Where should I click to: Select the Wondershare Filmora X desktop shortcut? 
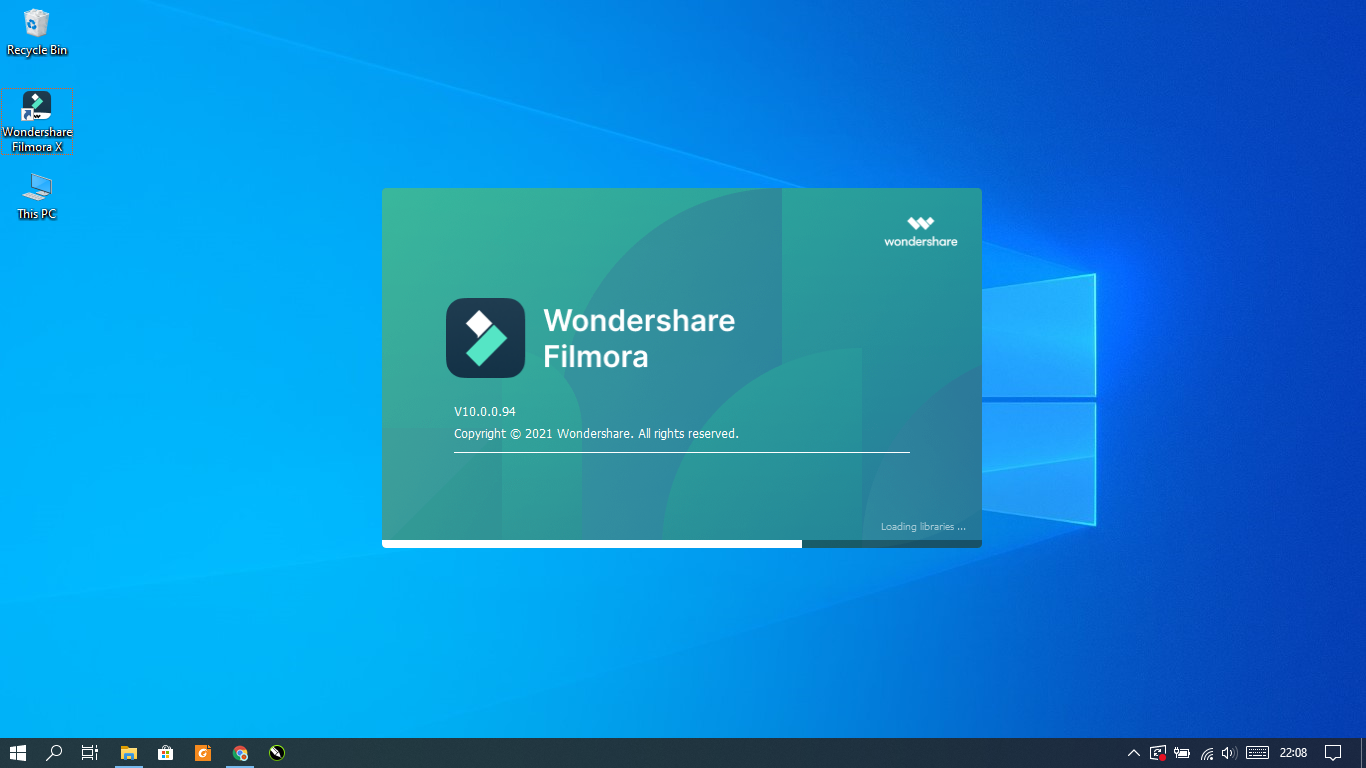point(37,121)
